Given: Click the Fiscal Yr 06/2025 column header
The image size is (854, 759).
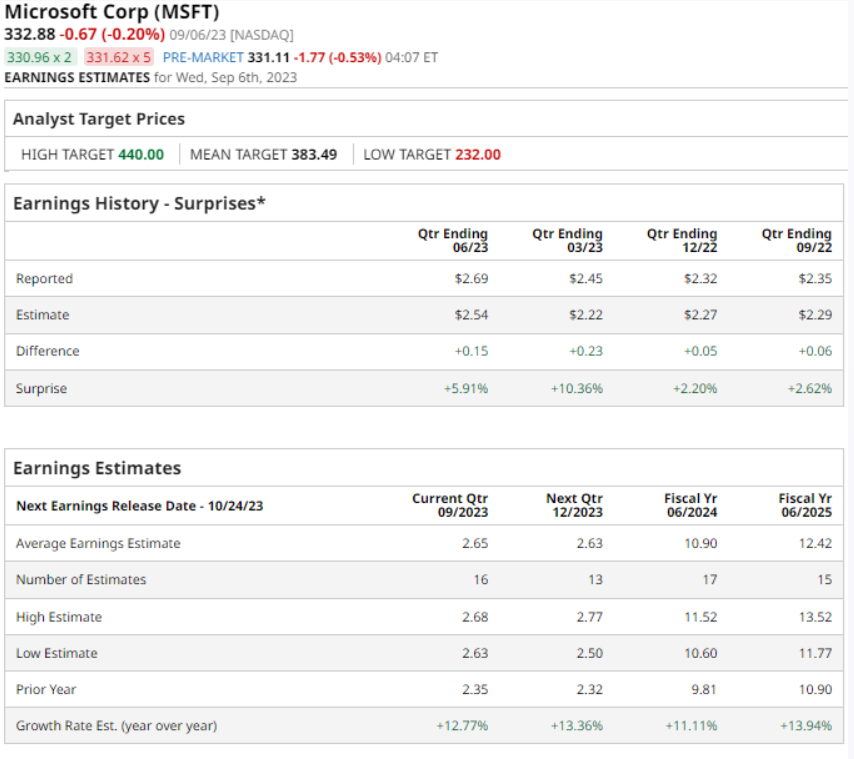Looking at the screenshot, I should [x=806, y=505].
